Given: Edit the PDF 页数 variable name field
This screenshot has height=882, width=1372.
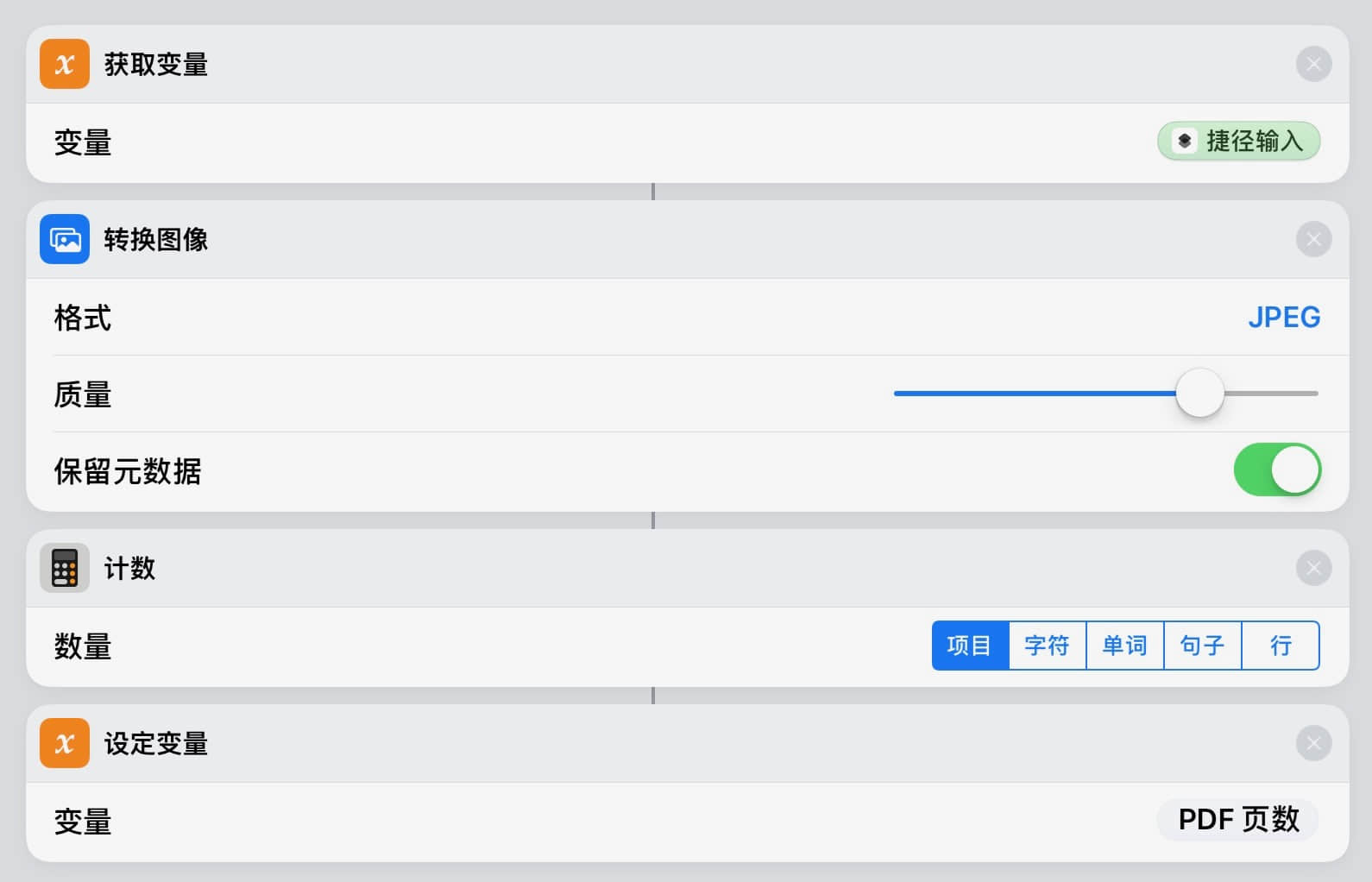Looking at the screenshot, I should tap(1237, 820).
